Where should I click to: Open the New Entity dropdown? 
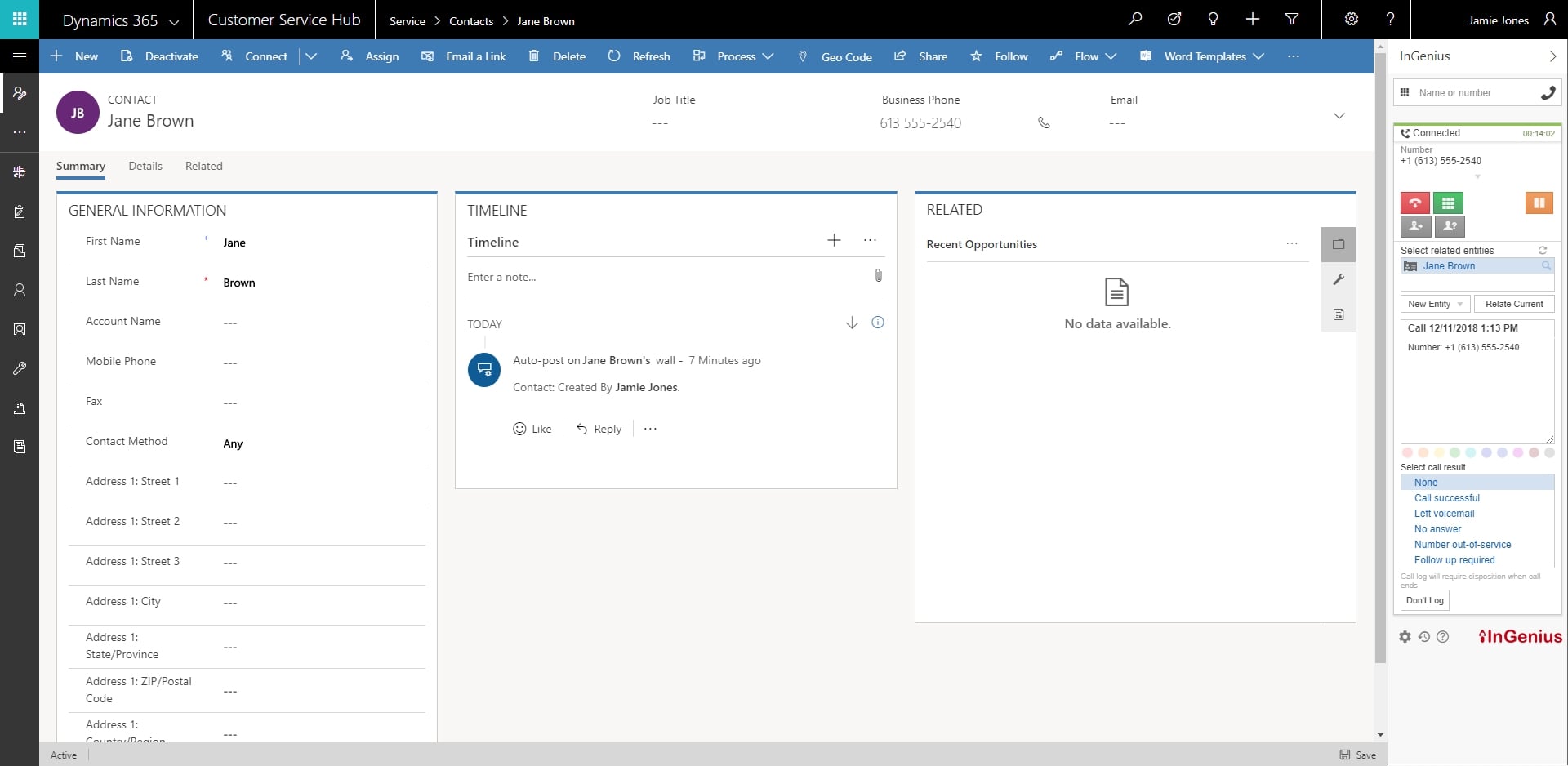pyautogui.click(x=1435, y=304)
